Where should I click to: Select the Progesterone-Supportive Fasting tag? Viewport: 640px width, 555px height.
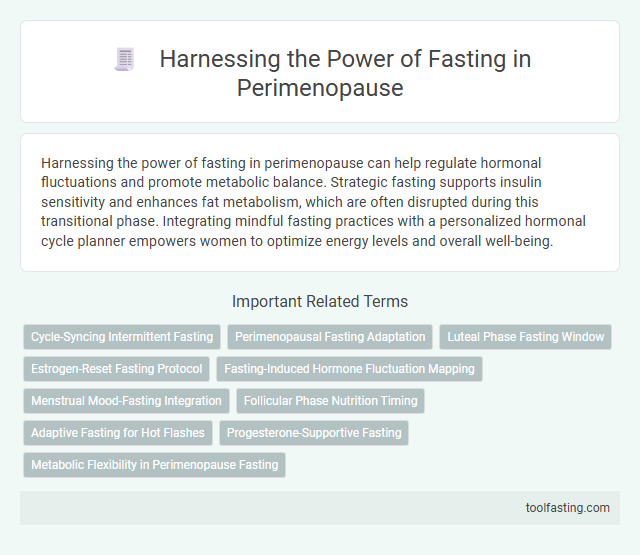313,433
